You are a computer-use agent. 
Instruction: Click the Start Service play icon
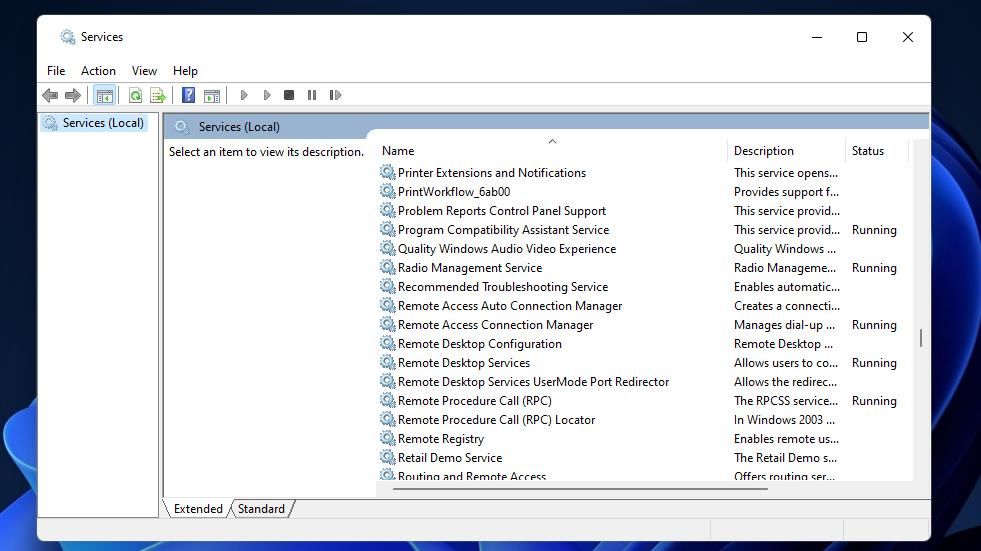(244, 95)
